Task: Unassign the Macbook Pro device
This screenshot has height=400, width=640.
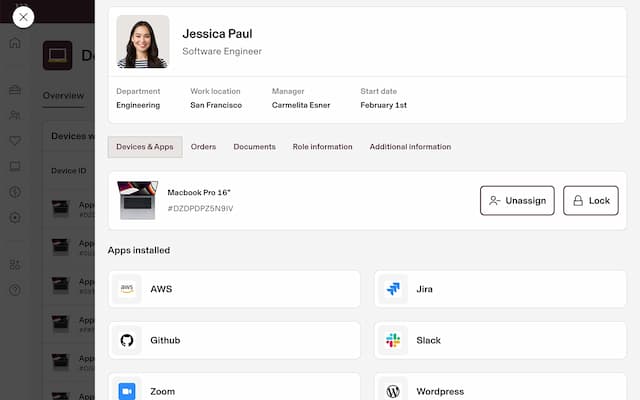Action: (517, 200)
